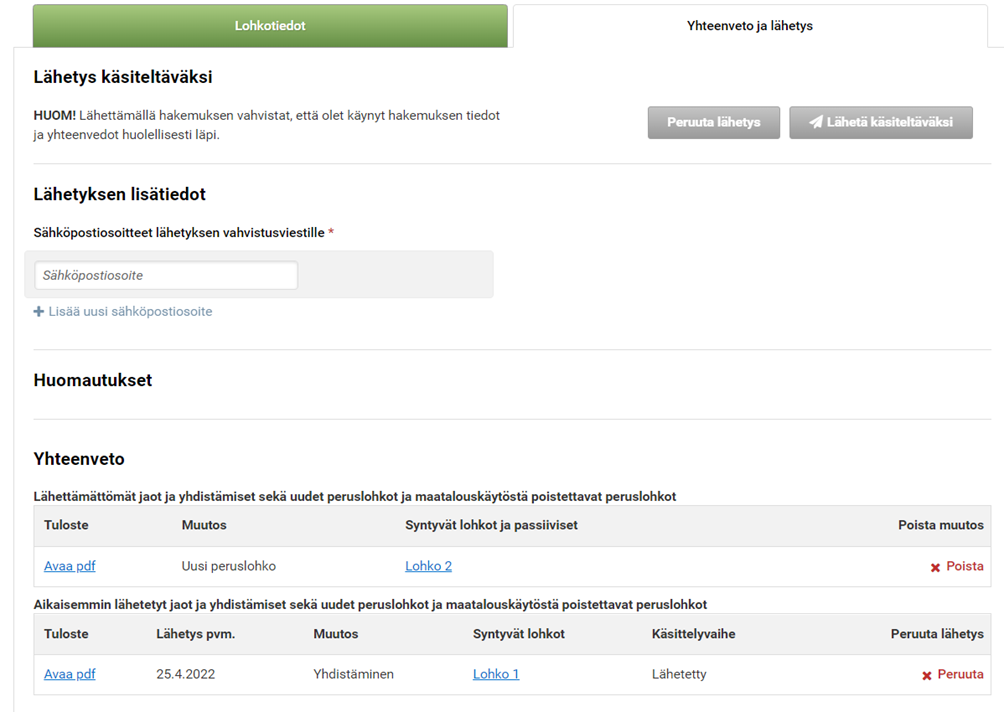Focus the Sähköpostiosoite input field

coord(166,275)
